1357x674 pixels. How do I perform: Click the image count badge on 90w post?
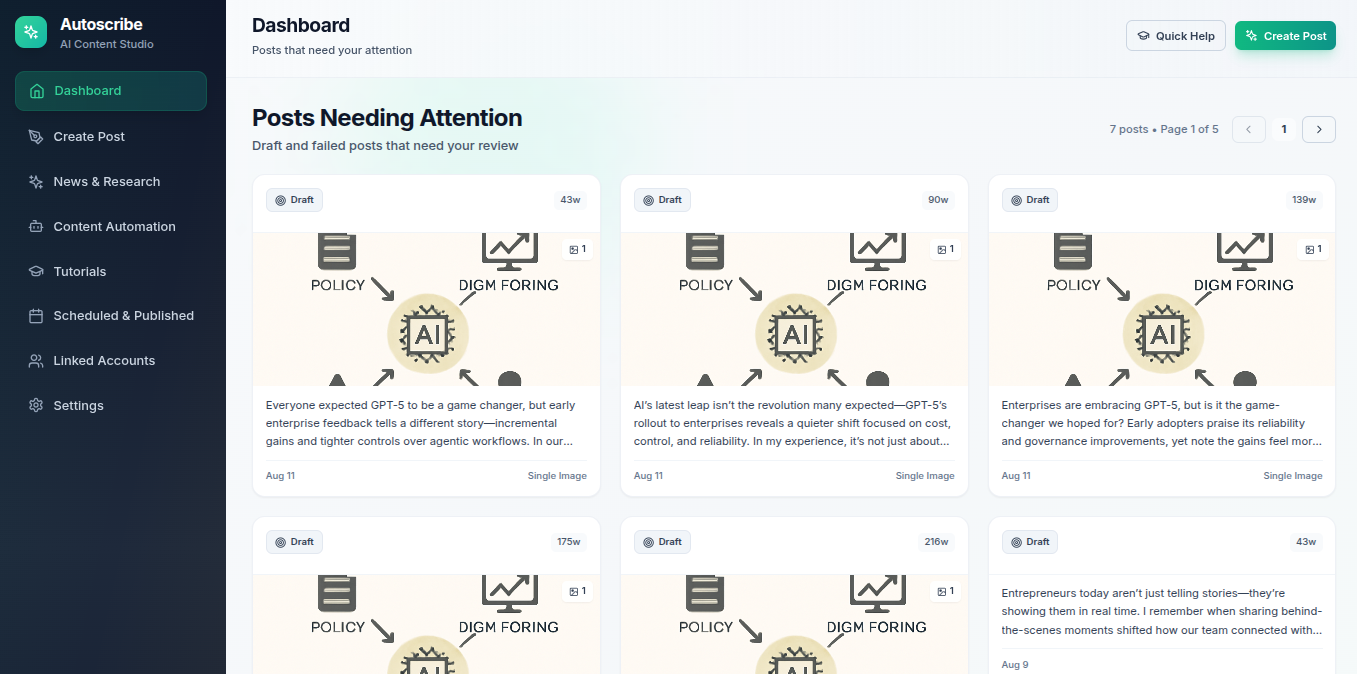(944, 249)
